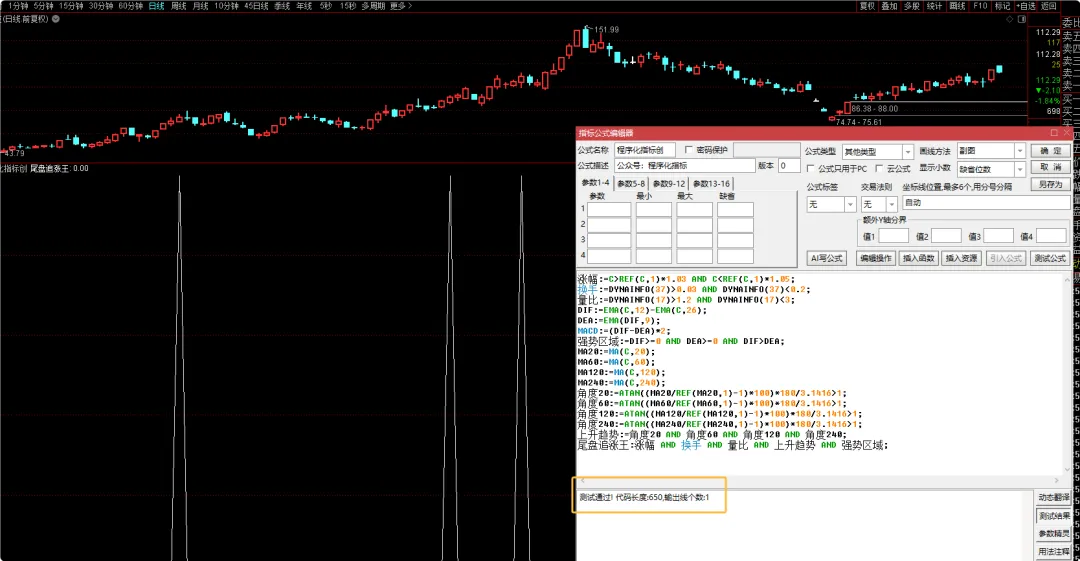Maximize the 指标公式编辑器 window
The width and height of the screenshot is (1080, 561).
(x=1054, y=132)
